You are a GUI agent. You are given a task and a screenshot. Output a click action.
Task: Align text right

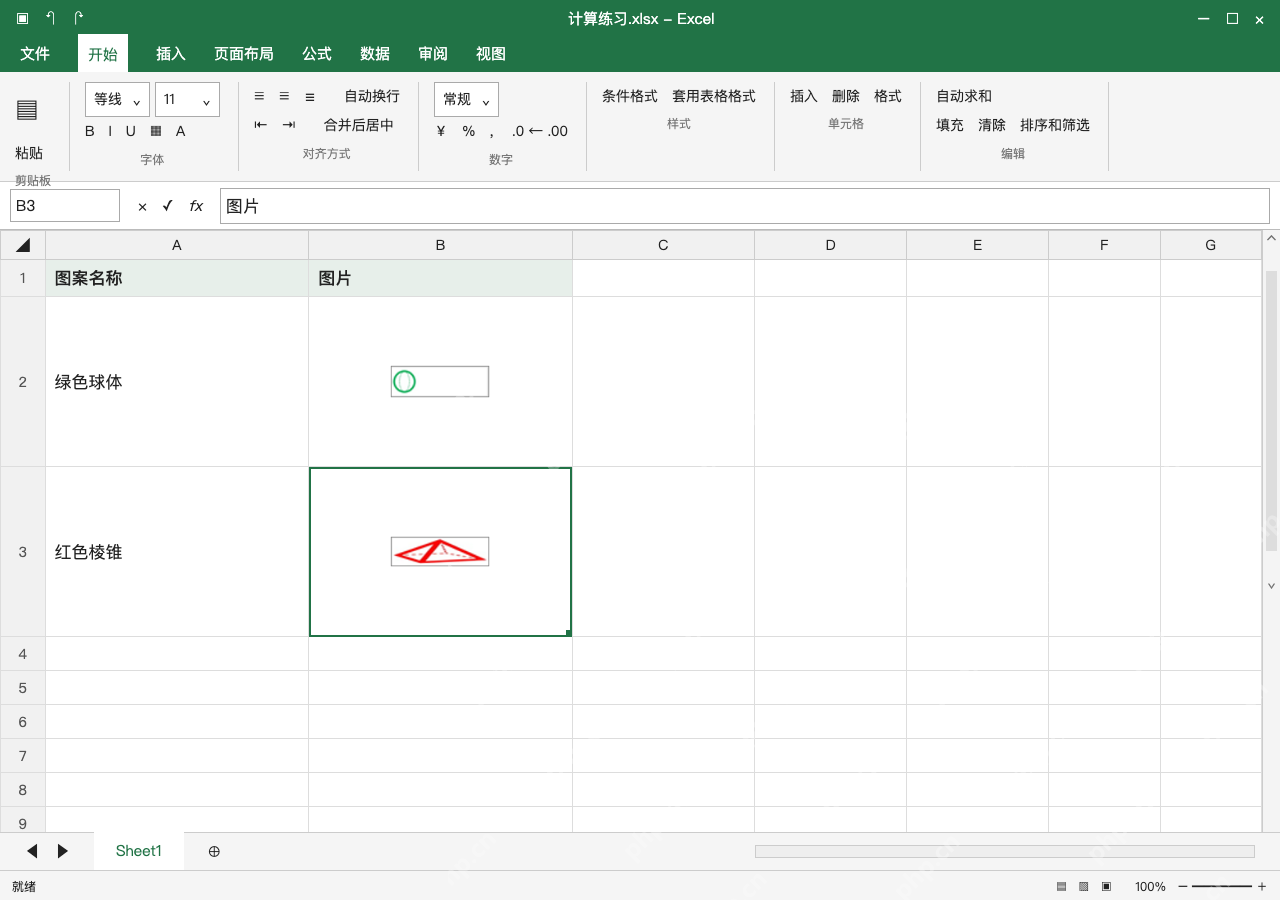tap(310, 96)
